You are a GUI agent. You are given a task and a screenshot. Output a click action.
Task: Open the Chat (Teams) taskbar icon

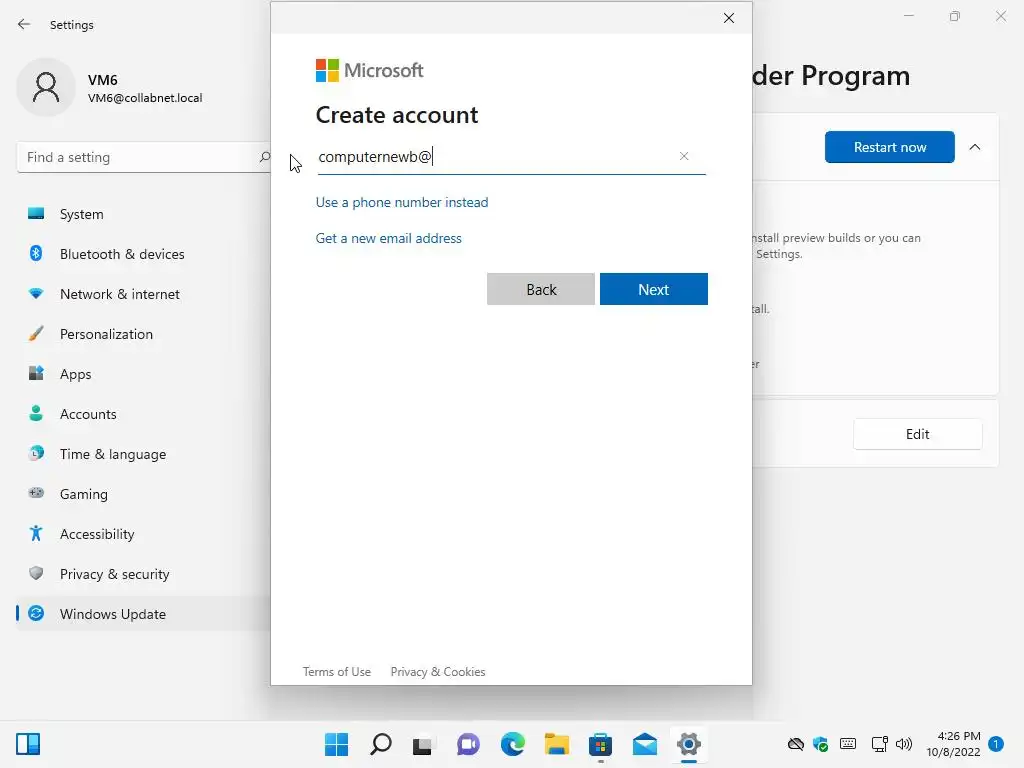(x=468, y=744)
